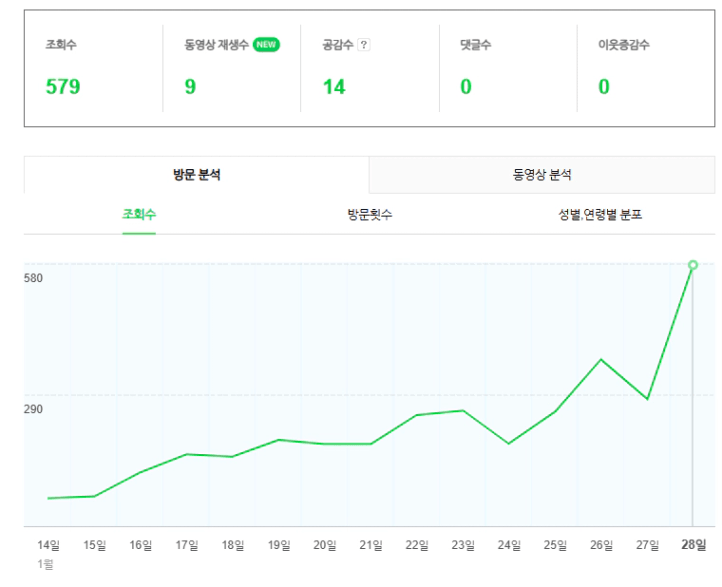This screenshot has height=587, width=722.
Task: Click 17일 on the chart date axis
Action: (187, 545)
